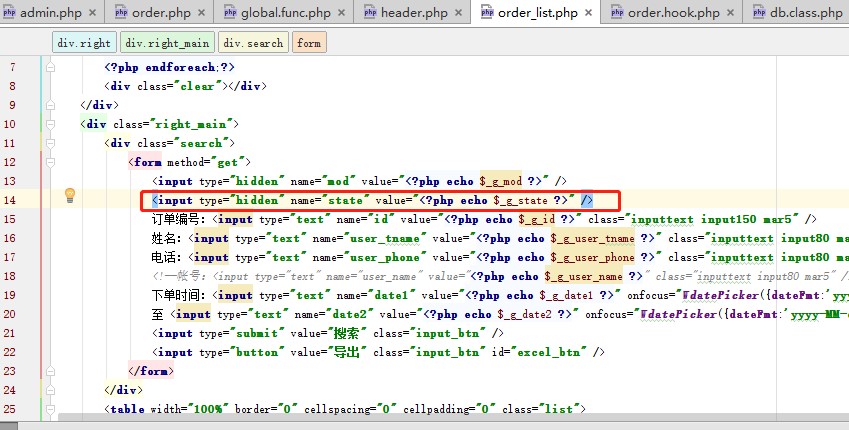The height and width of the screenshot is (430, 849).
Task: Click the $_g_date2 variable on line 20
Action: 524,314
